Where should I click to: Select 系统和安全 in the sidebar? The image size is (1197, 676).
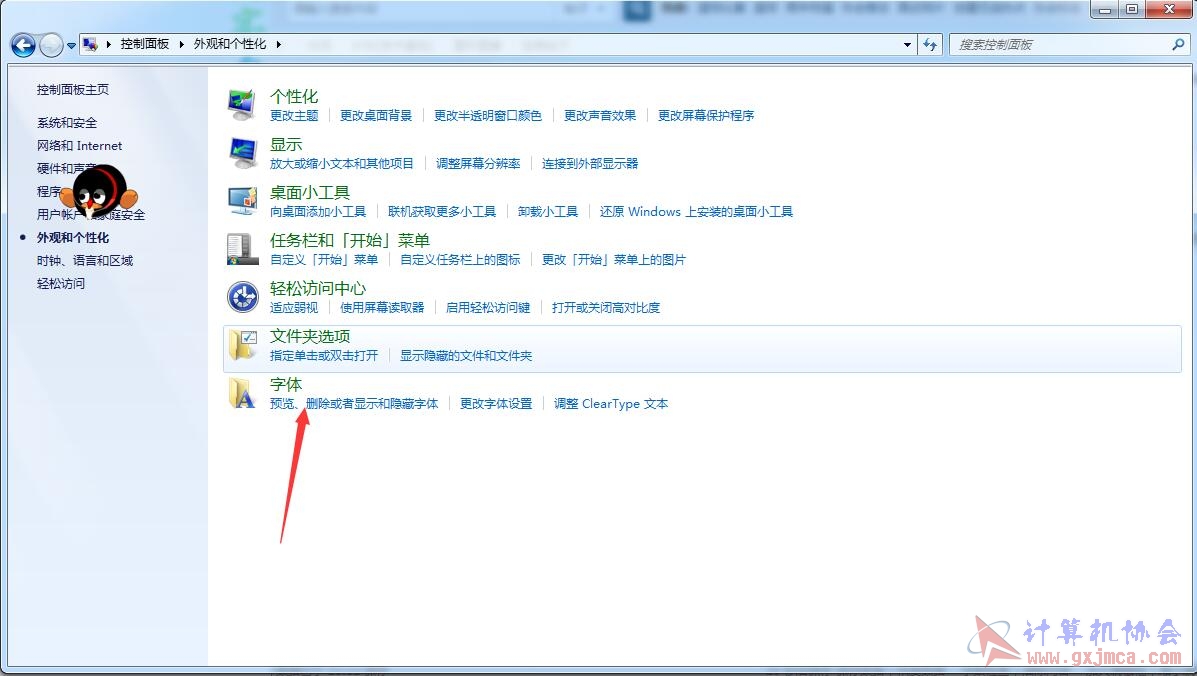point(66,123)
